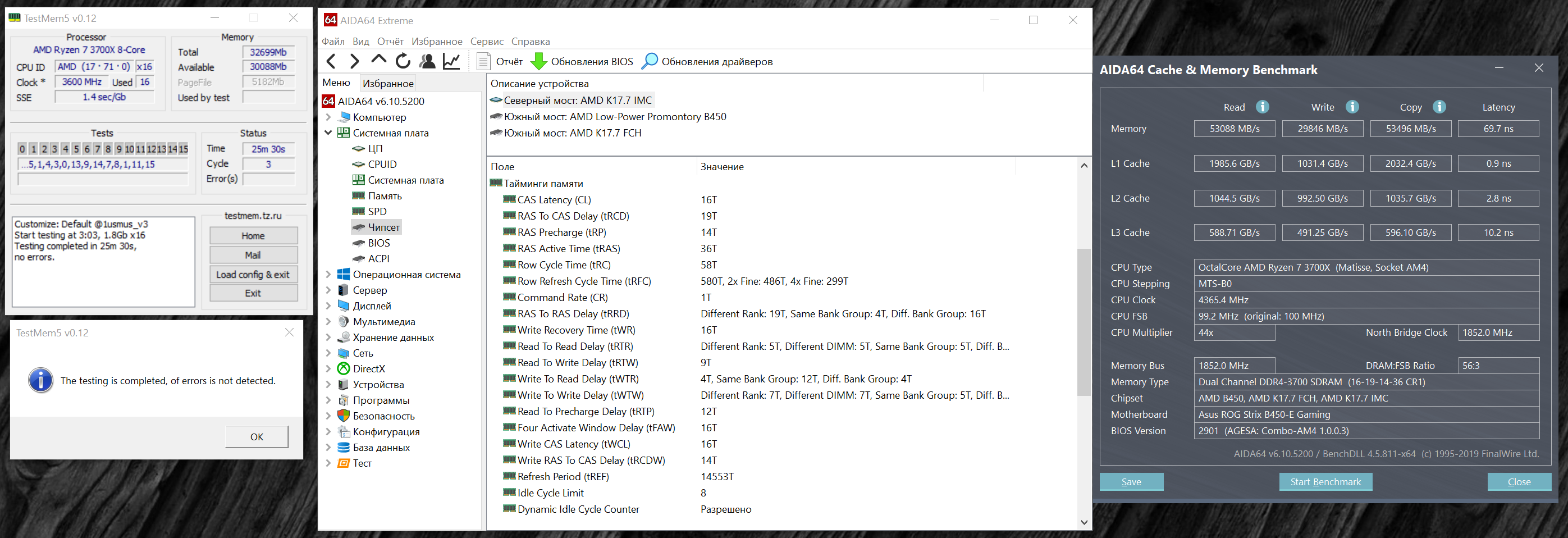Viewport: 1568px width, 538px height.
Task: Go back with the AIDA64 toolbar arrow
Action: click(x=331, y=61)
